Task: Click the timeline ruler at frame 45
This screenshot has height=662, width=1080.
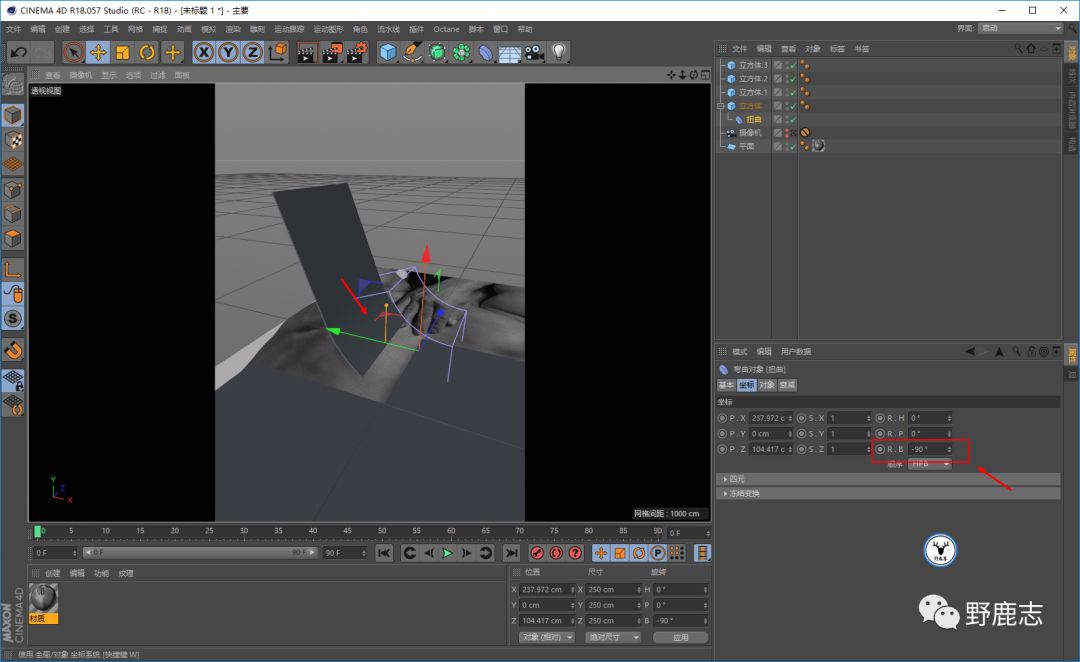Action: pyautogui.click(x=348, y=531)
